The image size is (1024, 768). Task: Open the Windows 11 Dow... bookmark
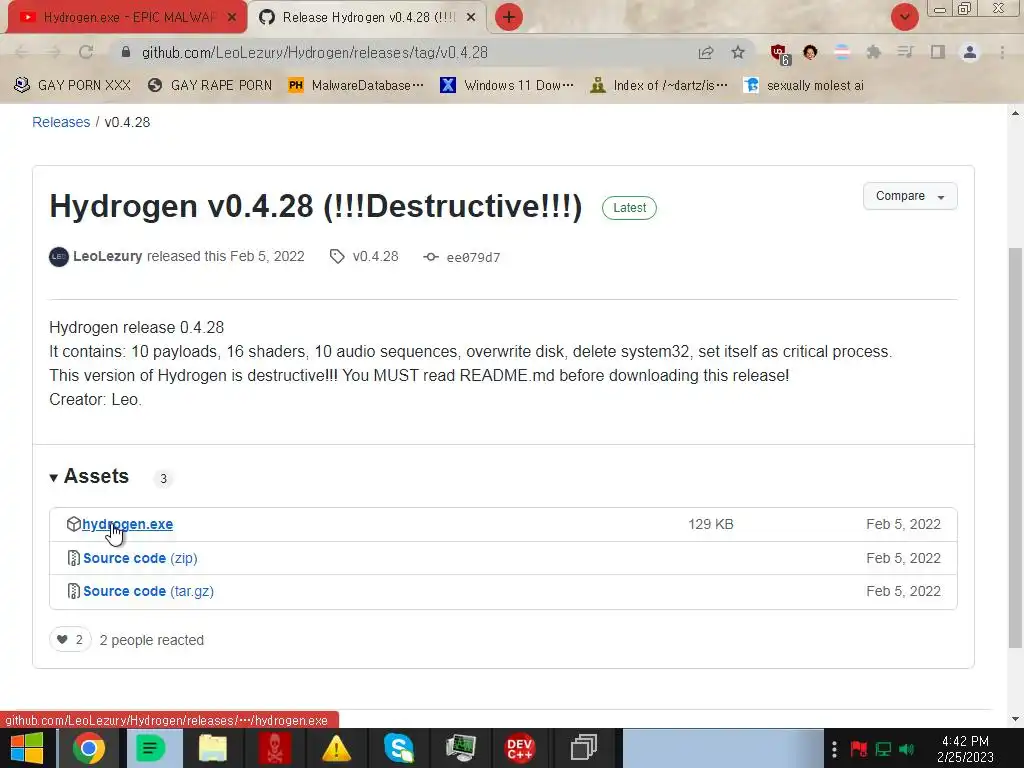click(x=507, y=85)
